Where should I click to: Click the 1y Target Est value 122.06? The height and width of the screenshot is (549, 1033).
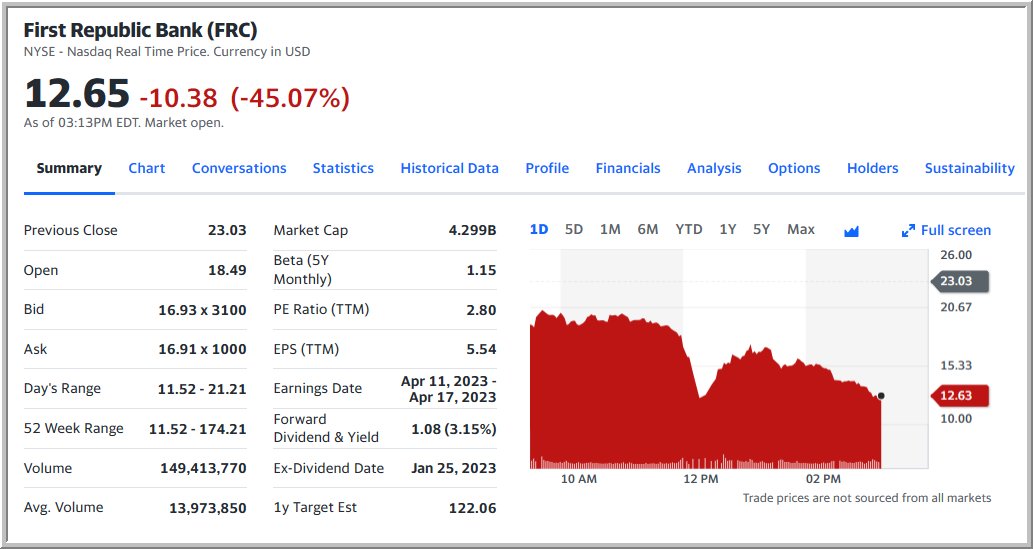[473, 508]
